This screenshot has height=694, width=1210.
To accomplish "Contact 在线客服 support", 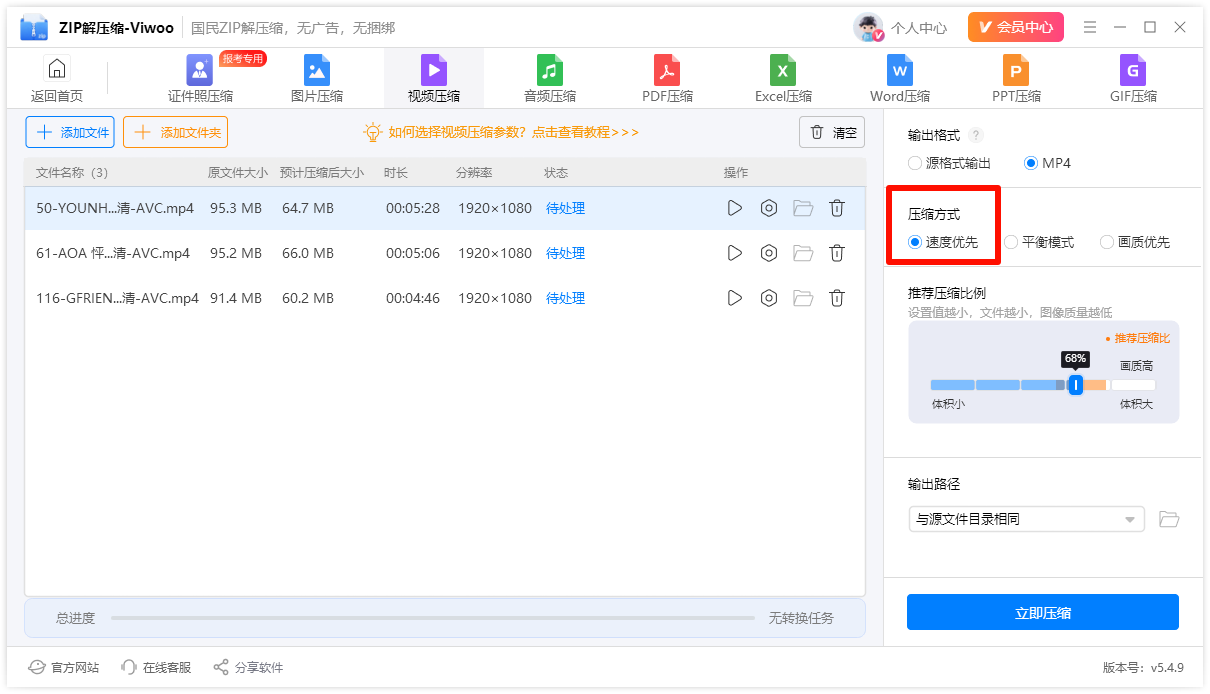I will [x=155, y=667].
